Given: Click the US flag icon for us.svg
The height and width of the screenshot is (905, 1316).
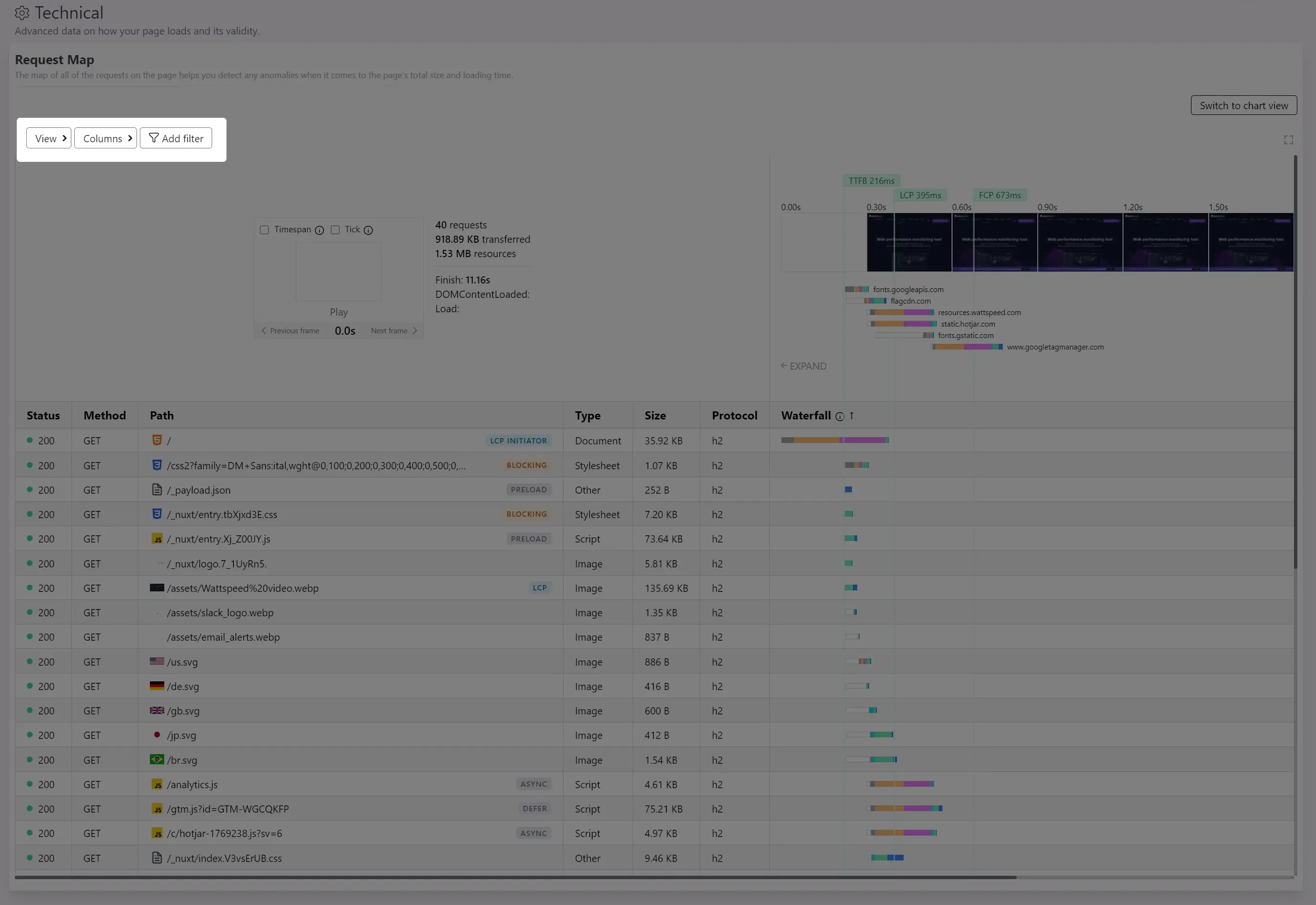Looking at the screenshot, I should [157, 661].
